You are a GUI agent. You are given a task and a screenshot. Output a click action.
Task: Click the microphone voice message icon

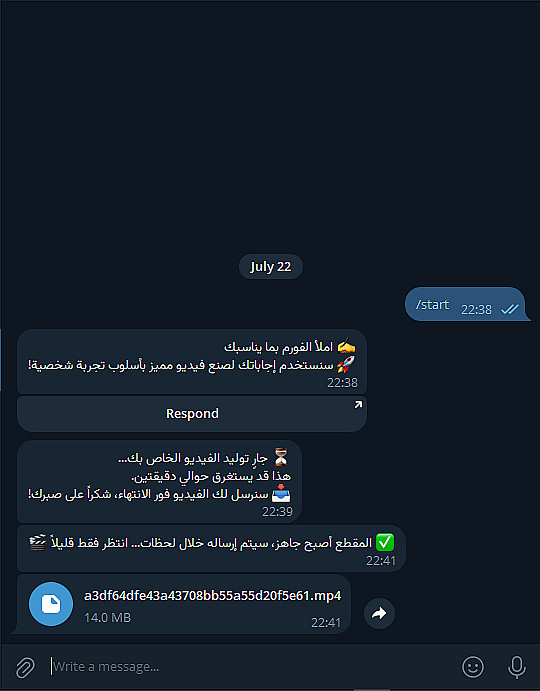517,667
